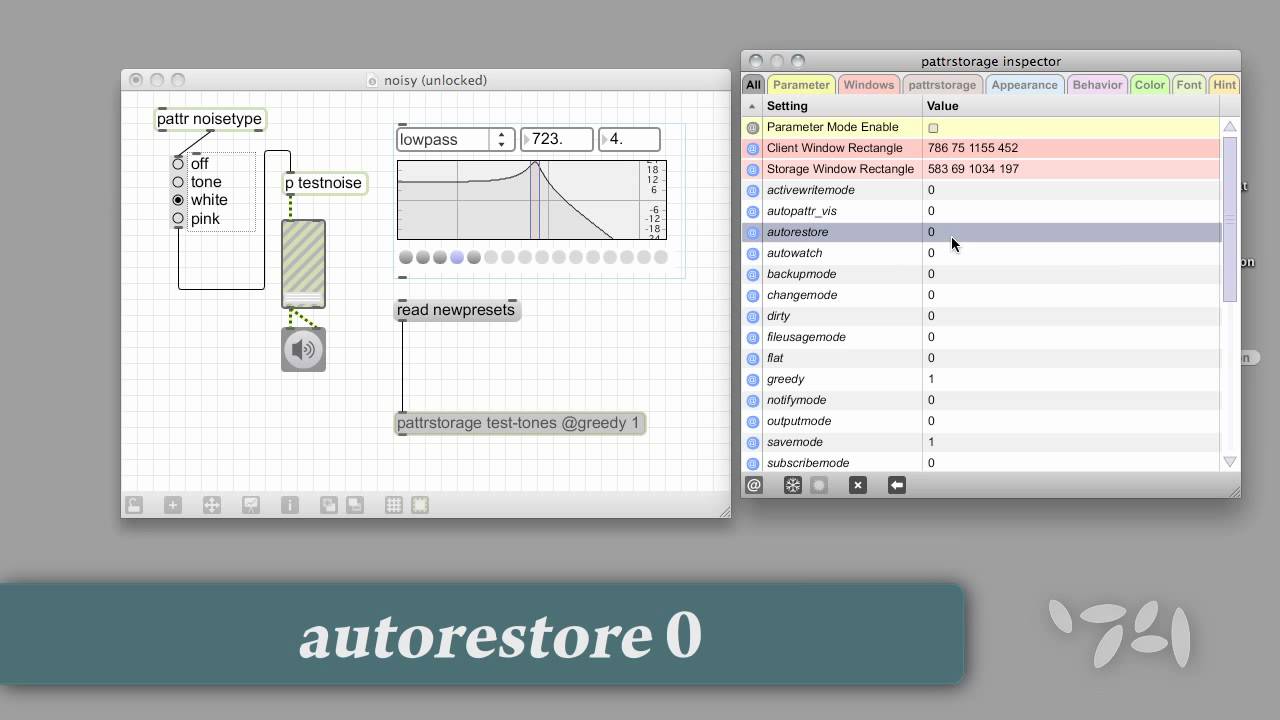Click the @ icon beside backupmode
The width and height of the screenshot is (1280, 720).
tap(753, 274)
